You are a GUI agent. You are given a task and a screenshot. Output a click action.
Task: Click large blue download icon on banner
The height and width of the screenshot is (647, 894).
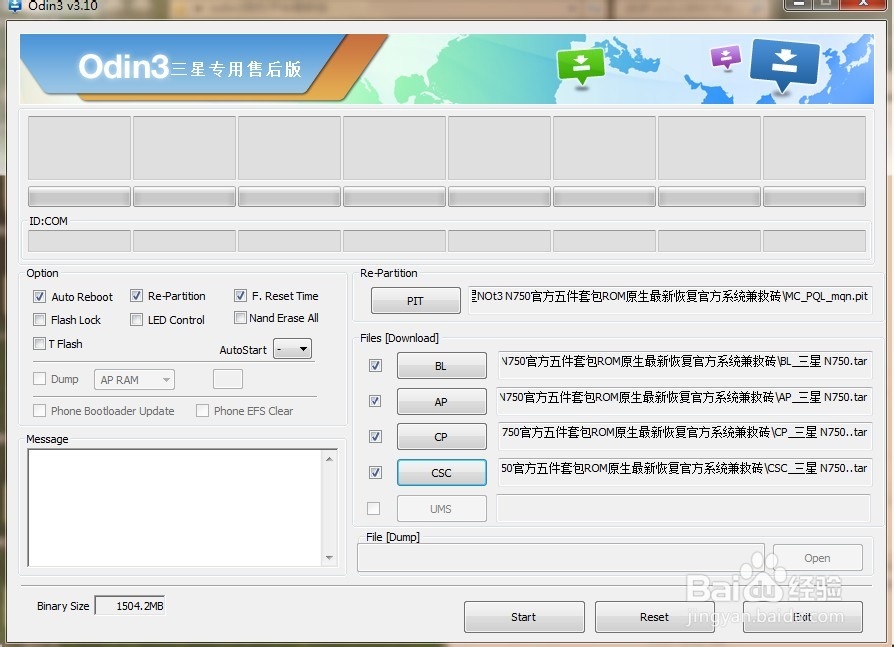(785, 64)
